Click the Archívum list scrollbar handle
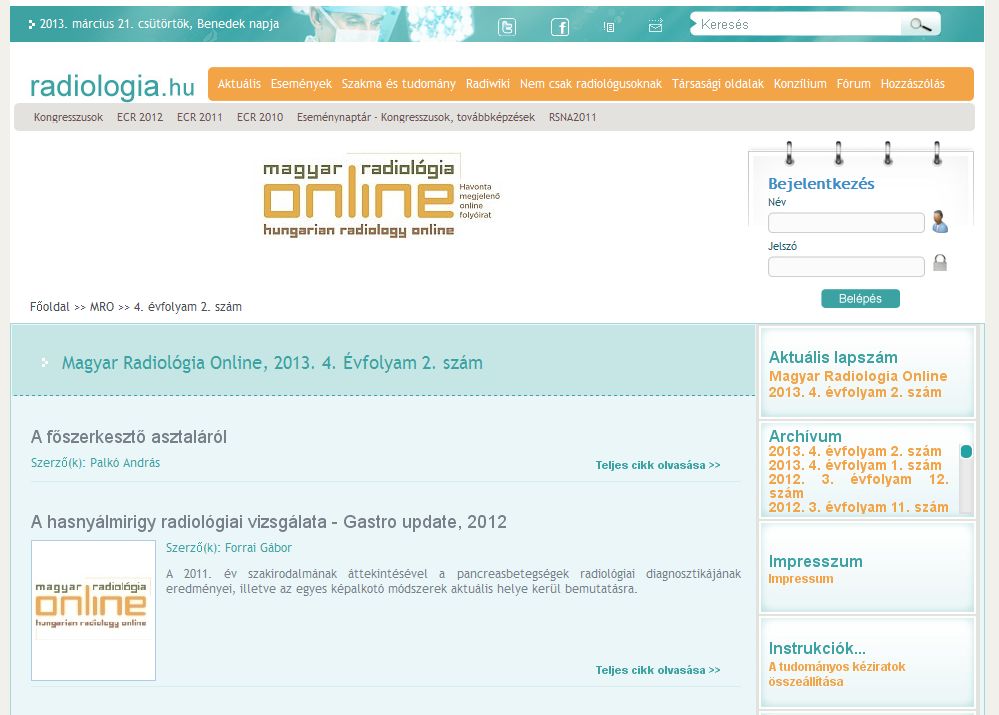 point(966,451)
